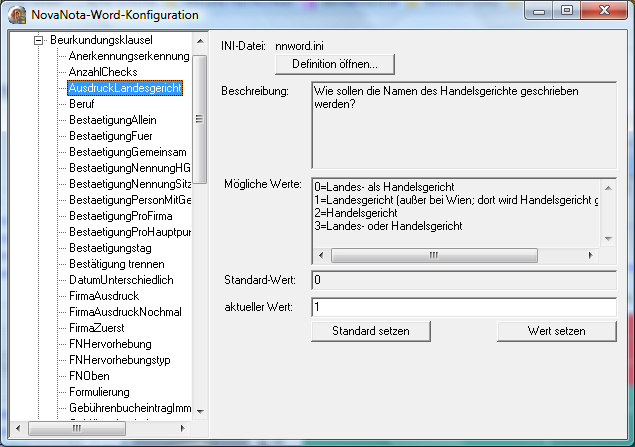The height and width of the screenshot is (447, 635).
Task: Select Bestätigung trennen tree item
Action: pos(117,264)
